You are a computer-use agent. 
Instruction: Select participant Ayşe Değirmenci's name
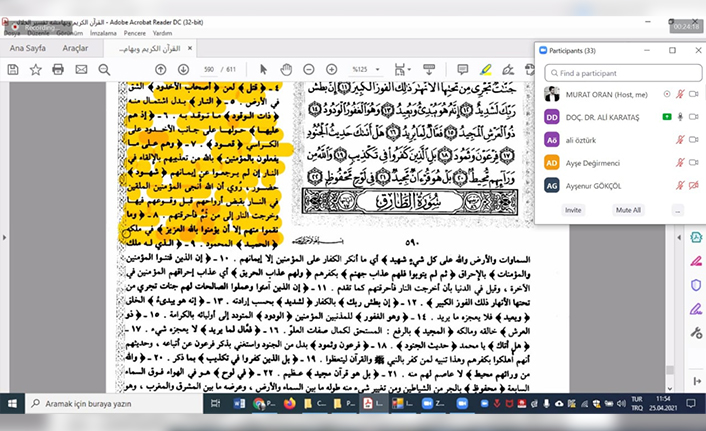click(593, 163)
